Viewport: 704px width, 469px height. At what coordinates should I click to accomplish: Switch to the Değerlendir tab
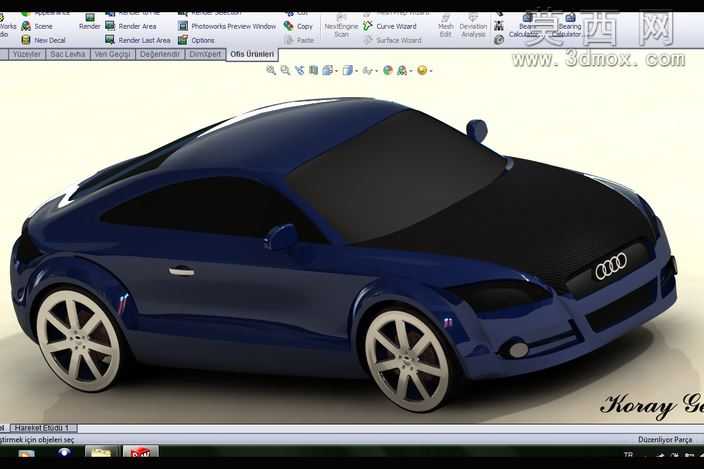pos(159,54)
